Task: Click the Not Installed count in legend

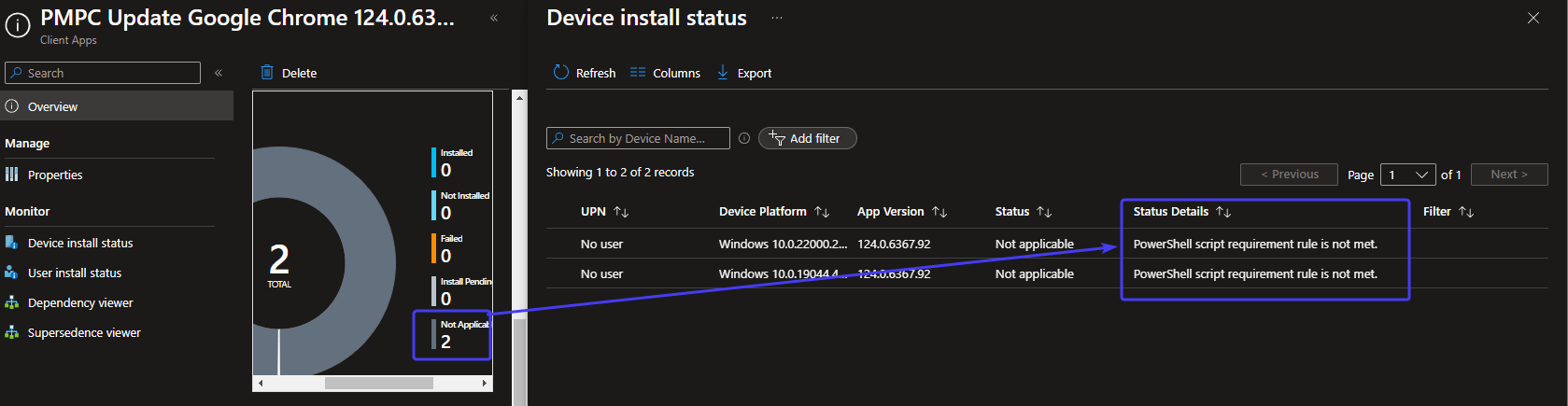Action: 446,213
